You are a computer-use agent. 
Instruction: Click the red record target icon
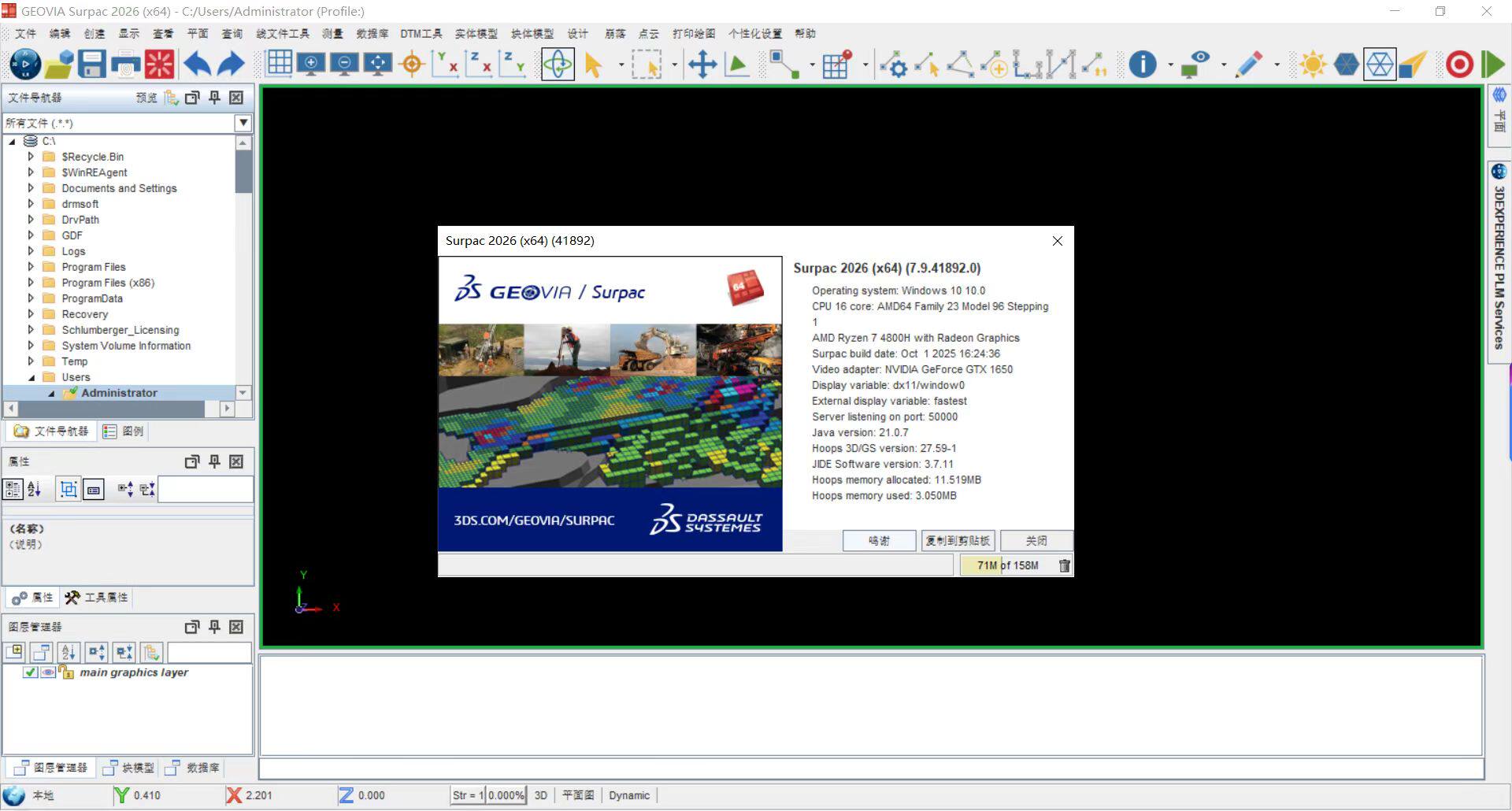pyautogui.click(x=1459, y=64)
